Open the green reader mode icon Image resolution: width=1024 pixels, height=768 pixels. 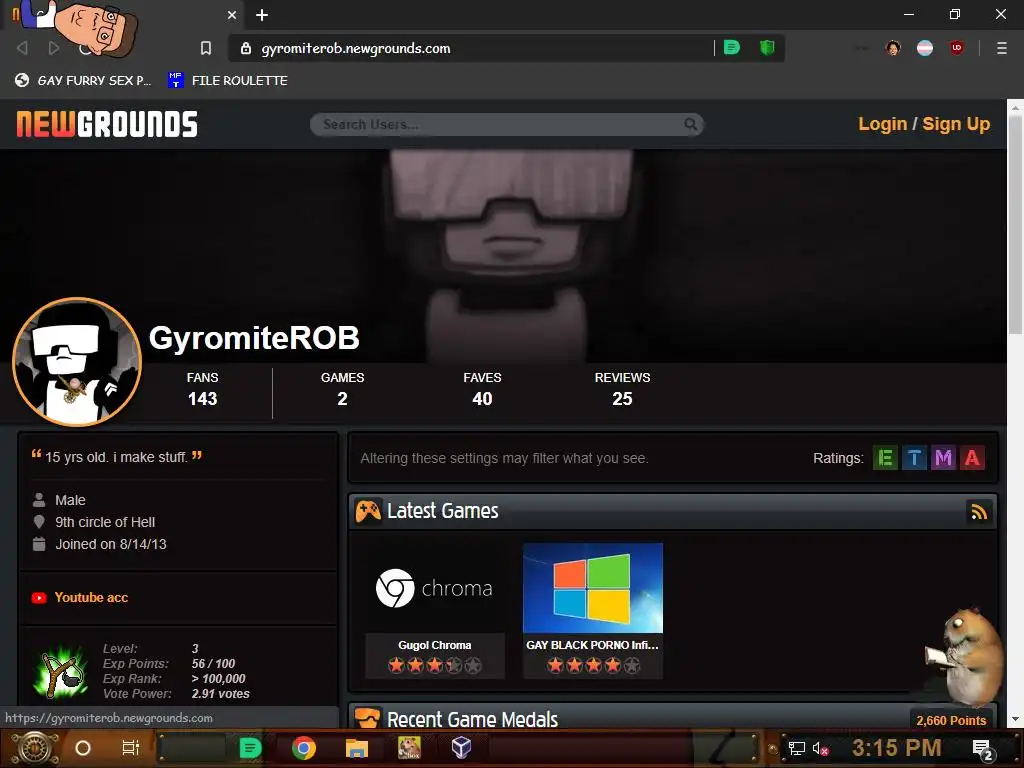[x=732, y=48]
